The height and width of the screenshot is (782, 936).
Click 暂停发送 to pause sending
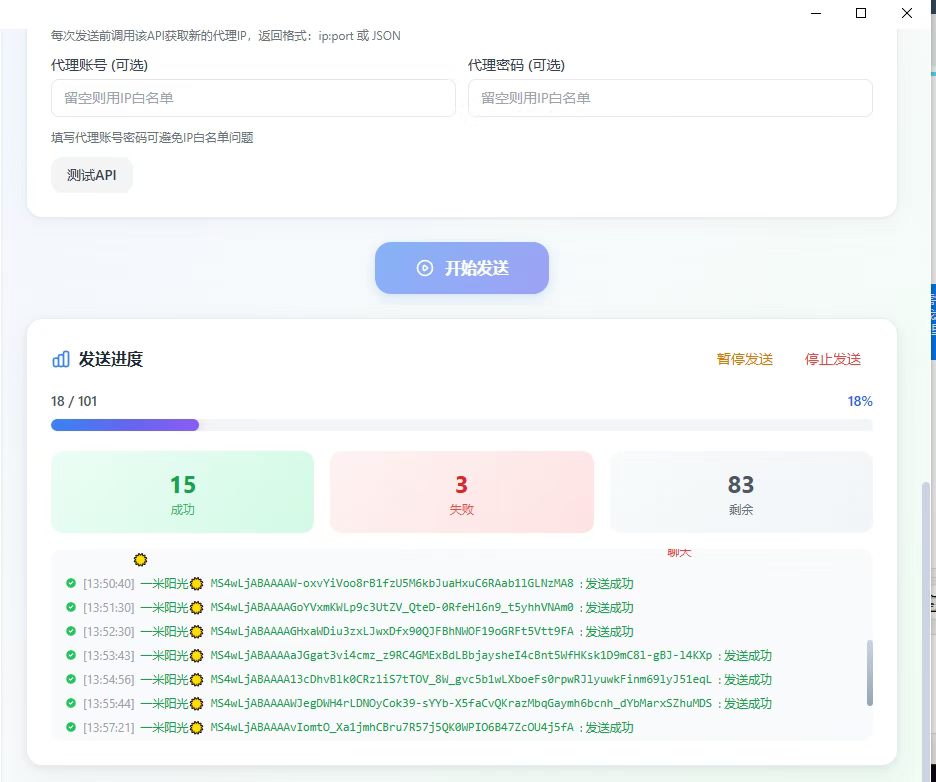[744, 359]
